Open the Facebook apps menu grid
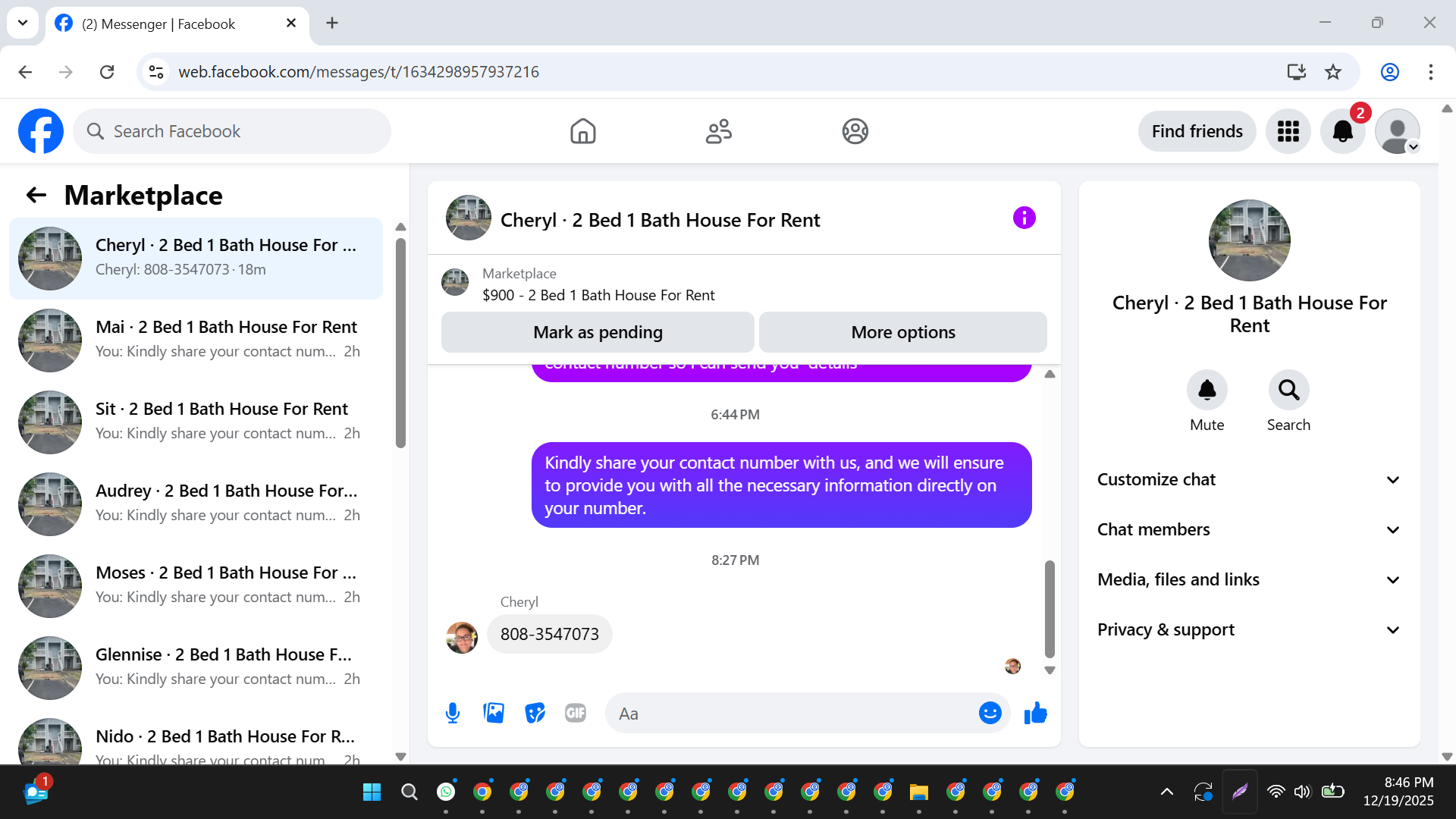Screen dimensions: 1456x819 pyautogui.click(x=1288, y=131)
